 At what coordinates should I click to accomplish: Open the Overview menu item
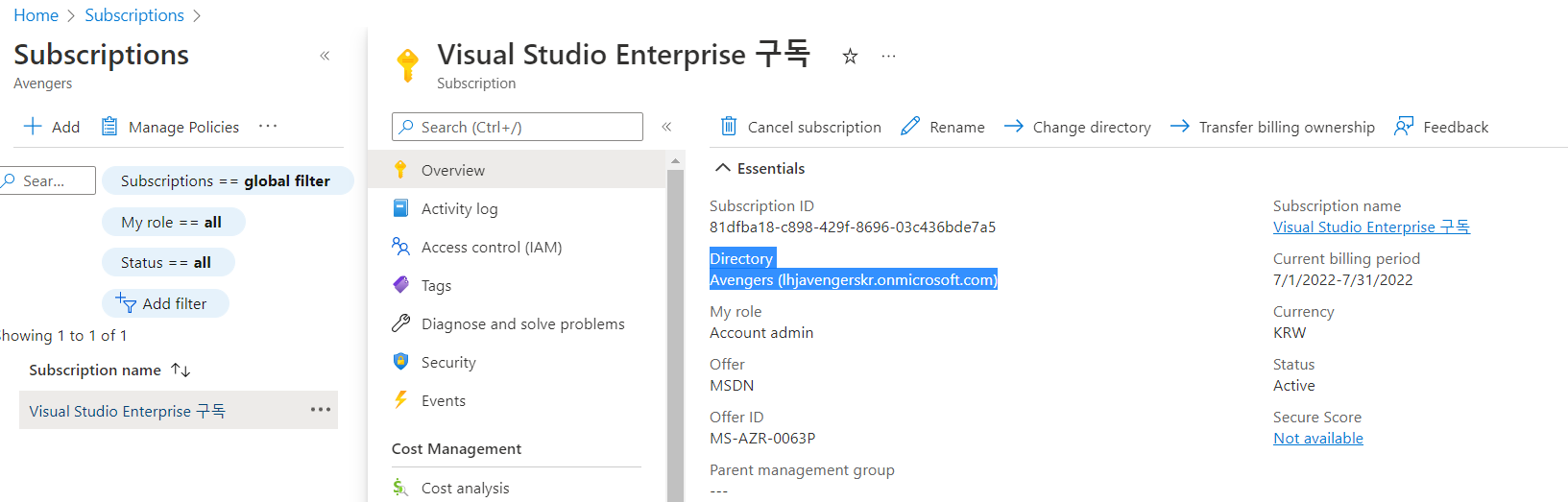[518, 170]
